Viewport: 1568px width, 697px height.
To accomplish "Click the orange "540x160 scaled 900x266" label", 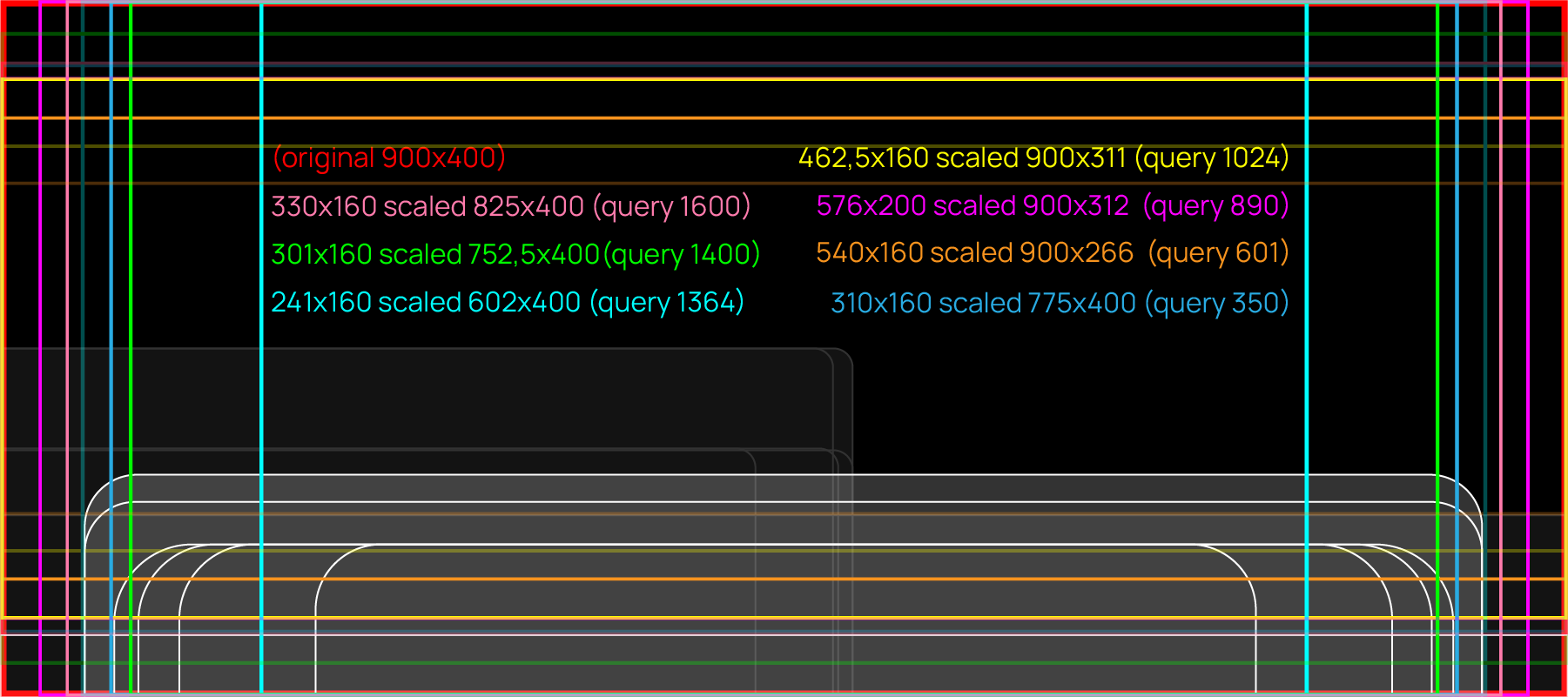I will (974, 252).
